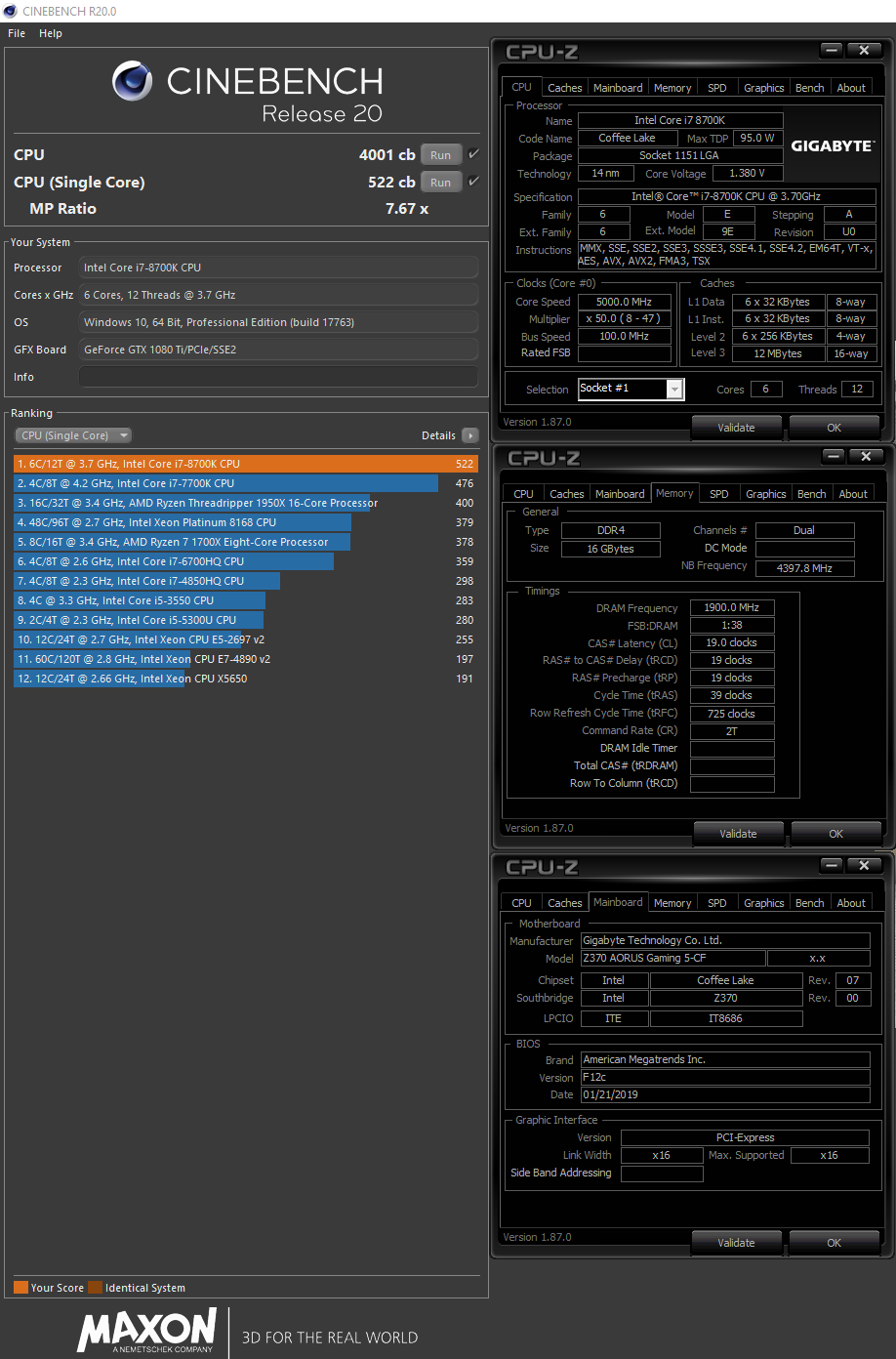Open SPD tab in top CPU-Z window
The height and width of the screenshot is (1359, 896).
717,88
